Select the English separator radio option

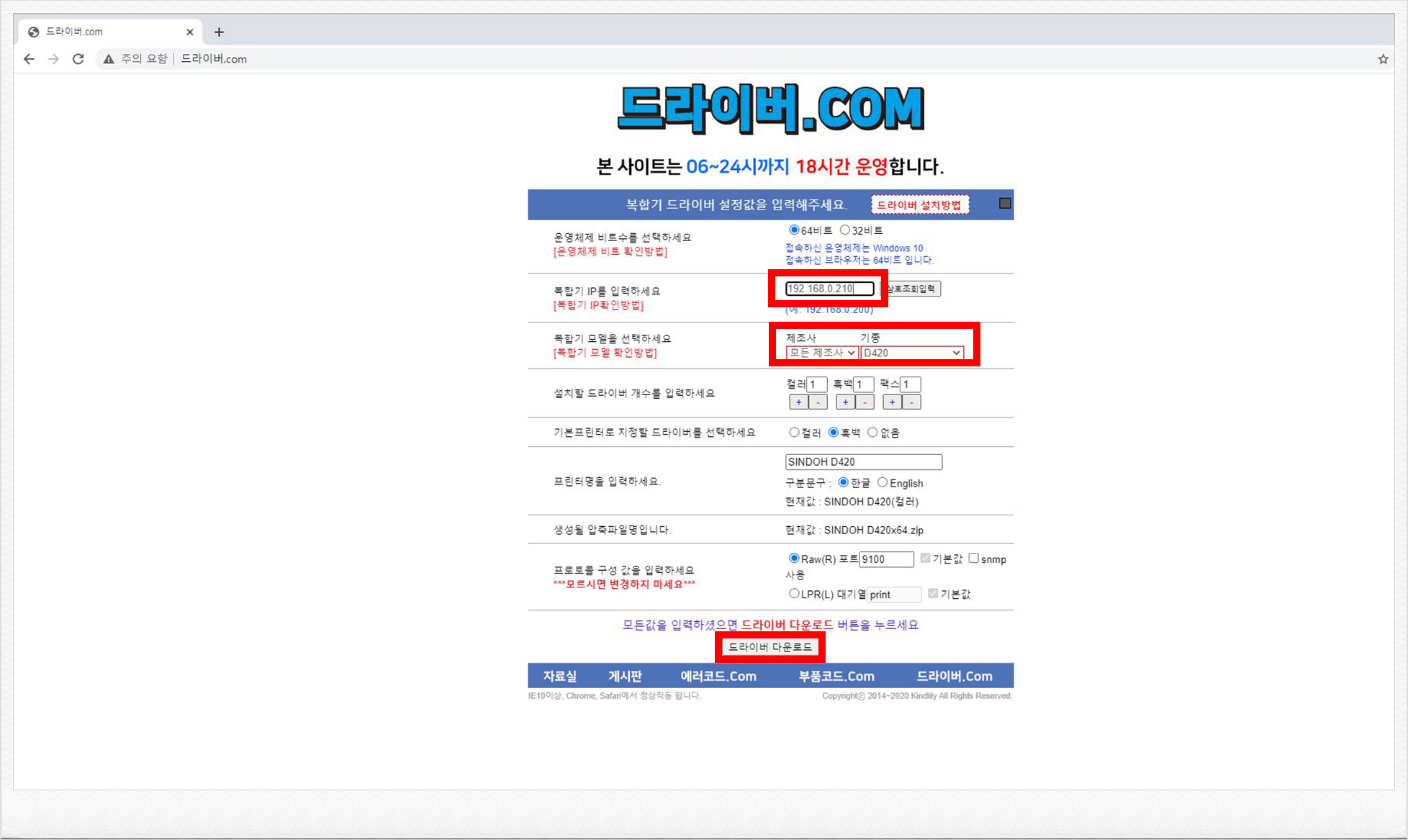point(883,483)
